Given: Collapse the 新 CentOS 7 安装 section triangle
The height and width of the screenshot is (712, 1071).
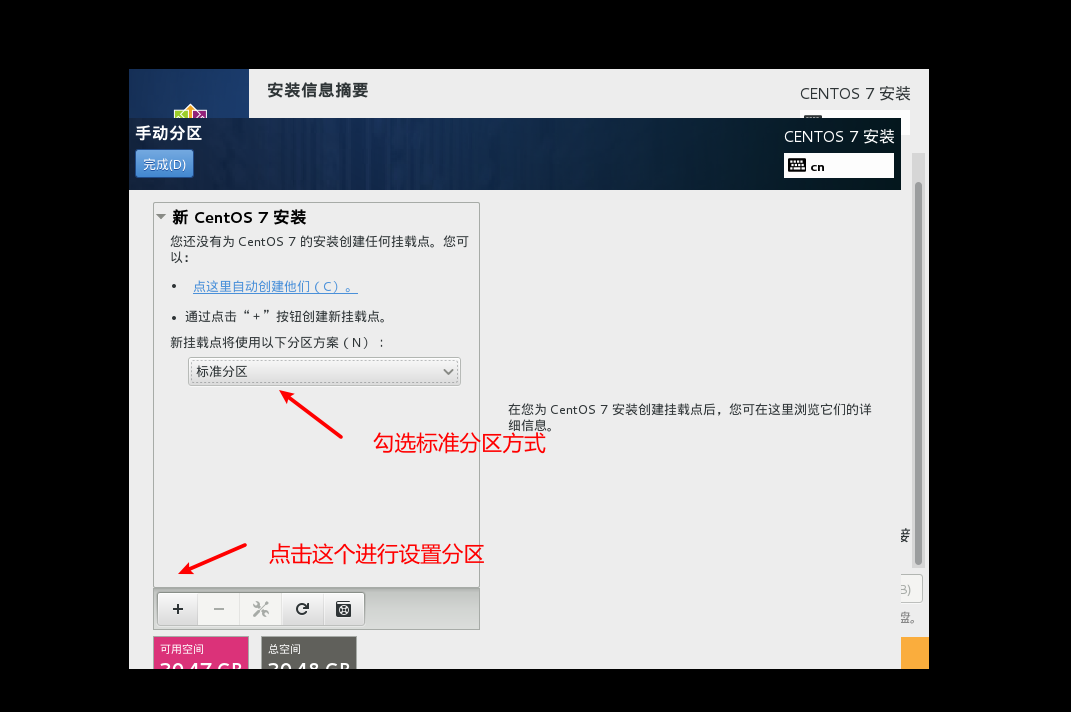Looking at the screenshot, I should pyautogui.click(x=161, y=216).
